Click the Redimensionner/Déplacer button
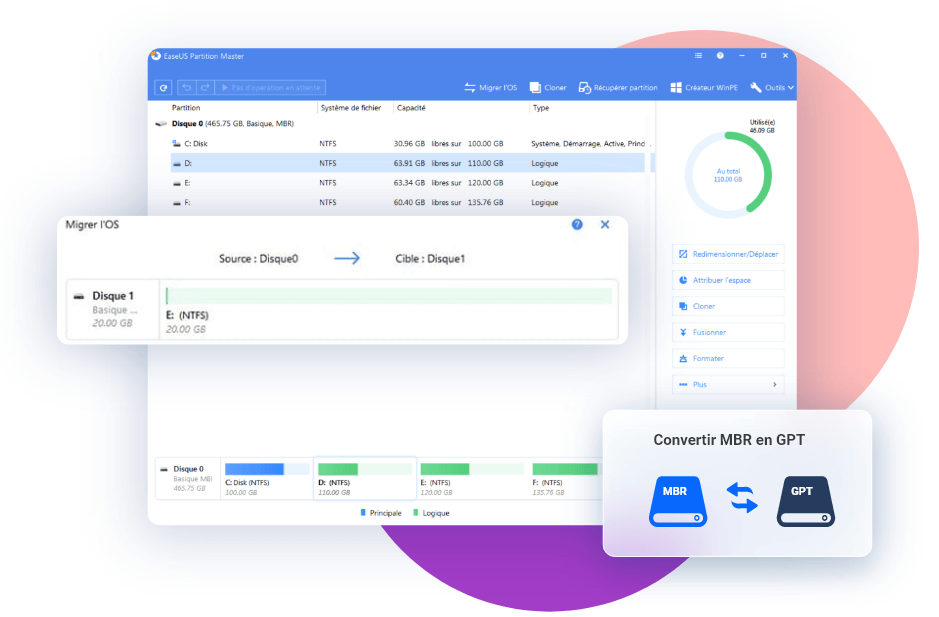Viewport: 939px width, 617px height. pos(728,254)
